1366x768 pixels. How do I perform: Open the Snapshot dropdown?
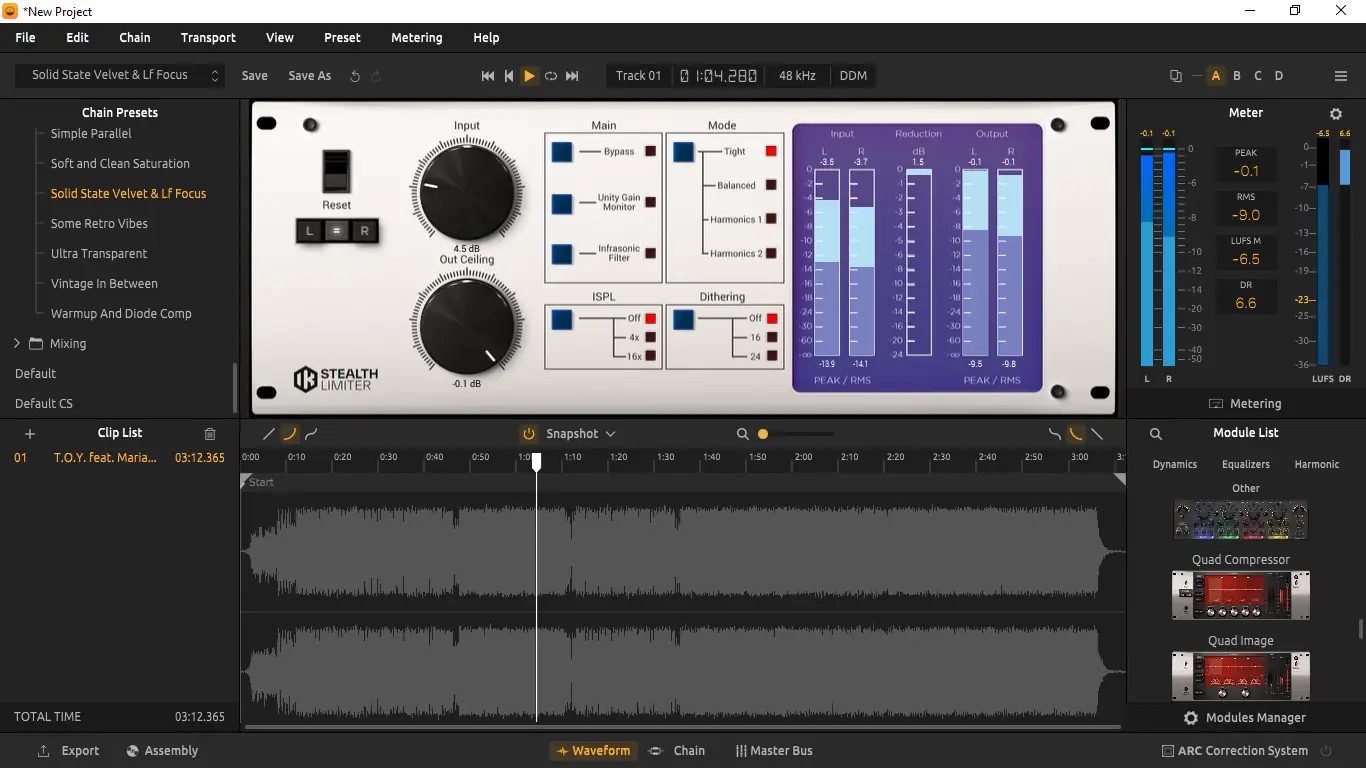pyautogui.click(x=581, y=434)
